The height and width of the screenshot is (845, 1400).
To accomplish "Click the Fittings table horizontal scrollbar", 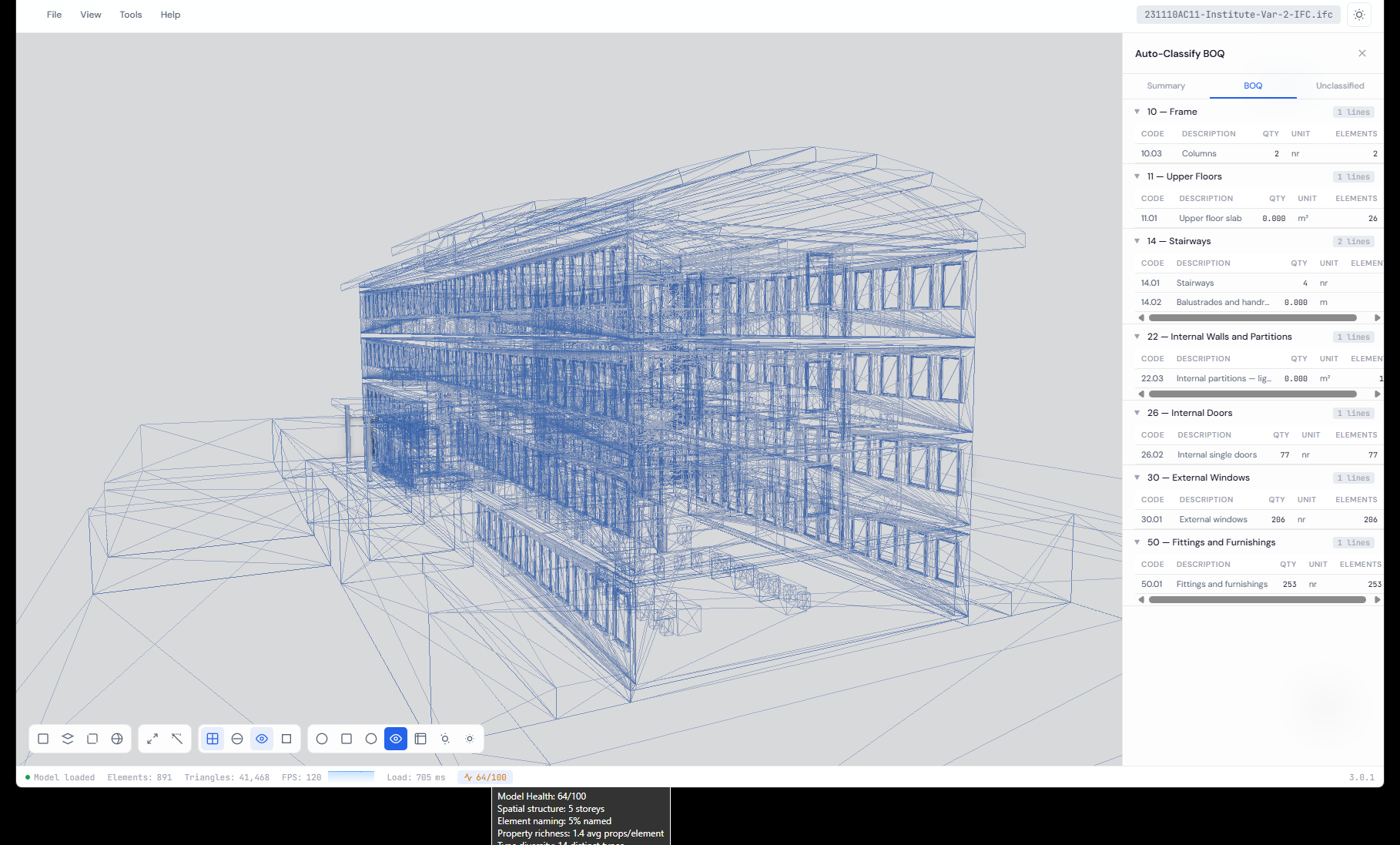I will click(x=1257, y=599).
